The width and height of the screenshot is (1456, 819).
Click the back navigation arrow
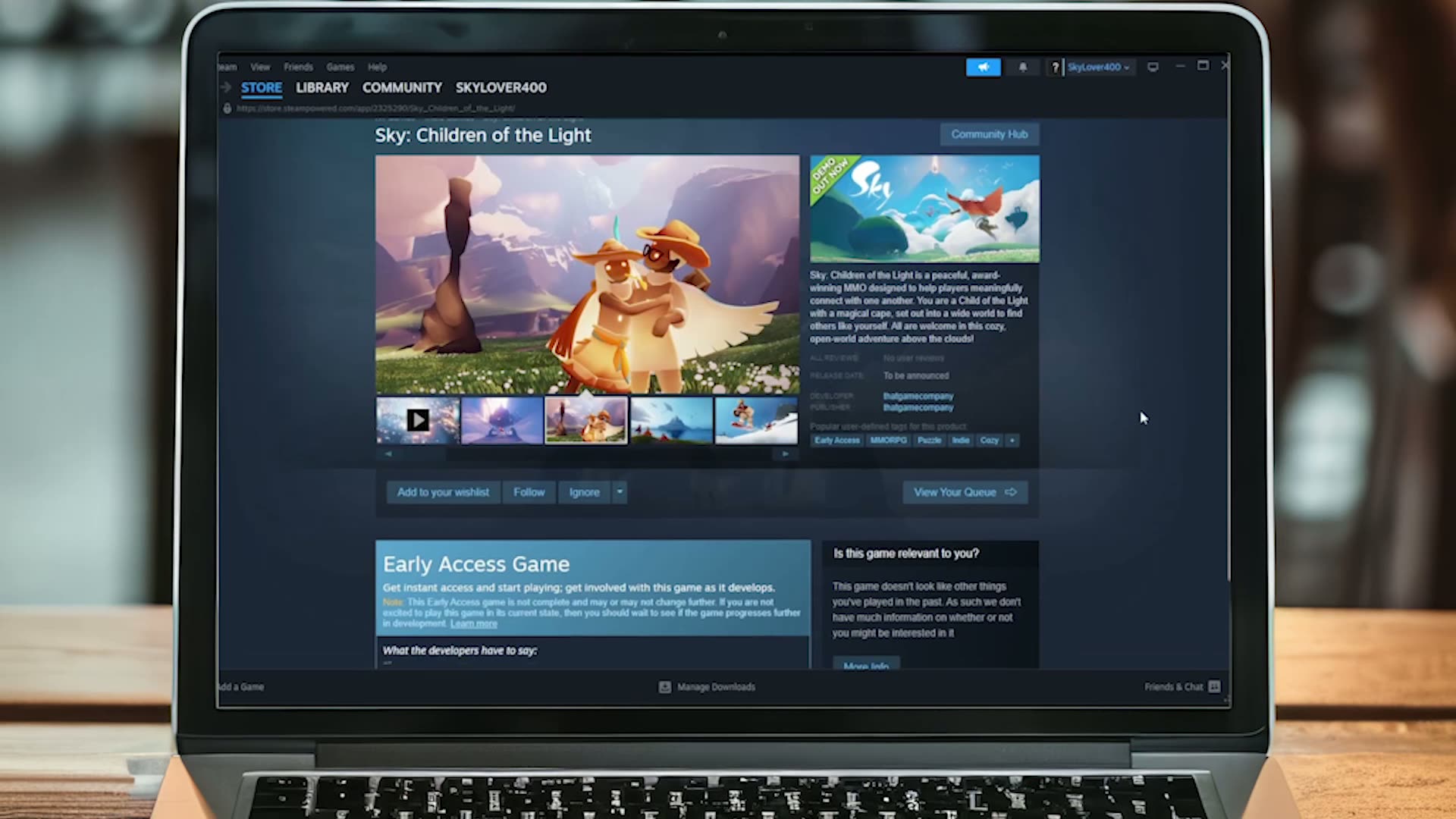225,87
